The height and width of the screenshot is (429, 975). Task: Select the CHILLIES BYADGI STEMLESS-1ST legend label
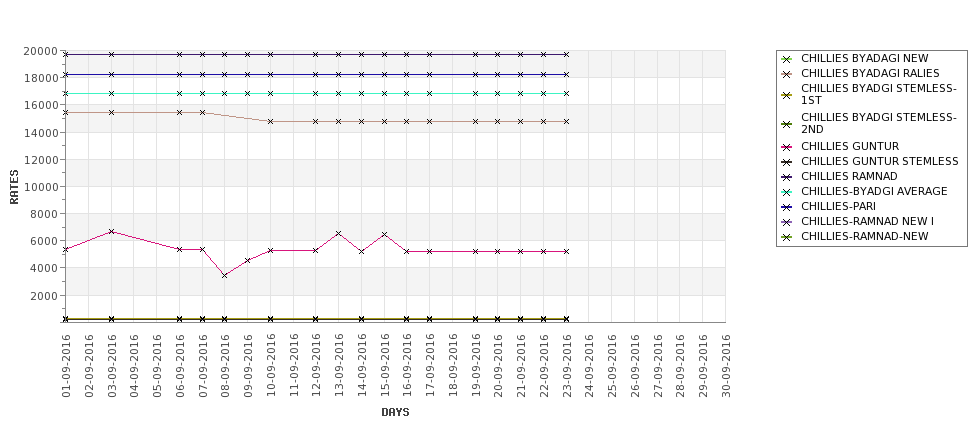coord(879,95)
